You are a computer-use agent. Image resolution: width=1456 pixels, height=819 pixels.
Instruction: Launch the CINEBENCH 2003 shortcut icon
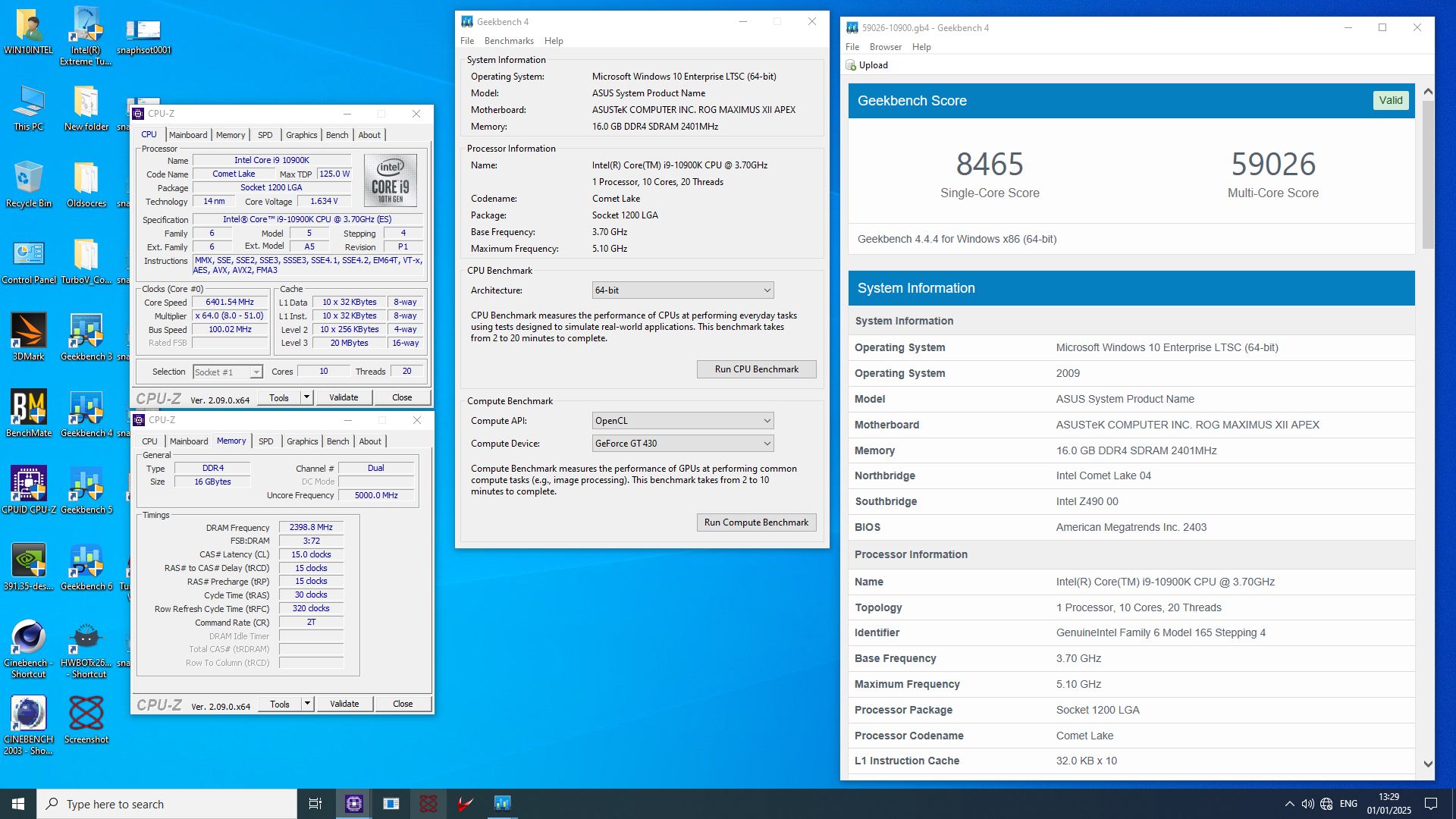[x=29, y=726]
